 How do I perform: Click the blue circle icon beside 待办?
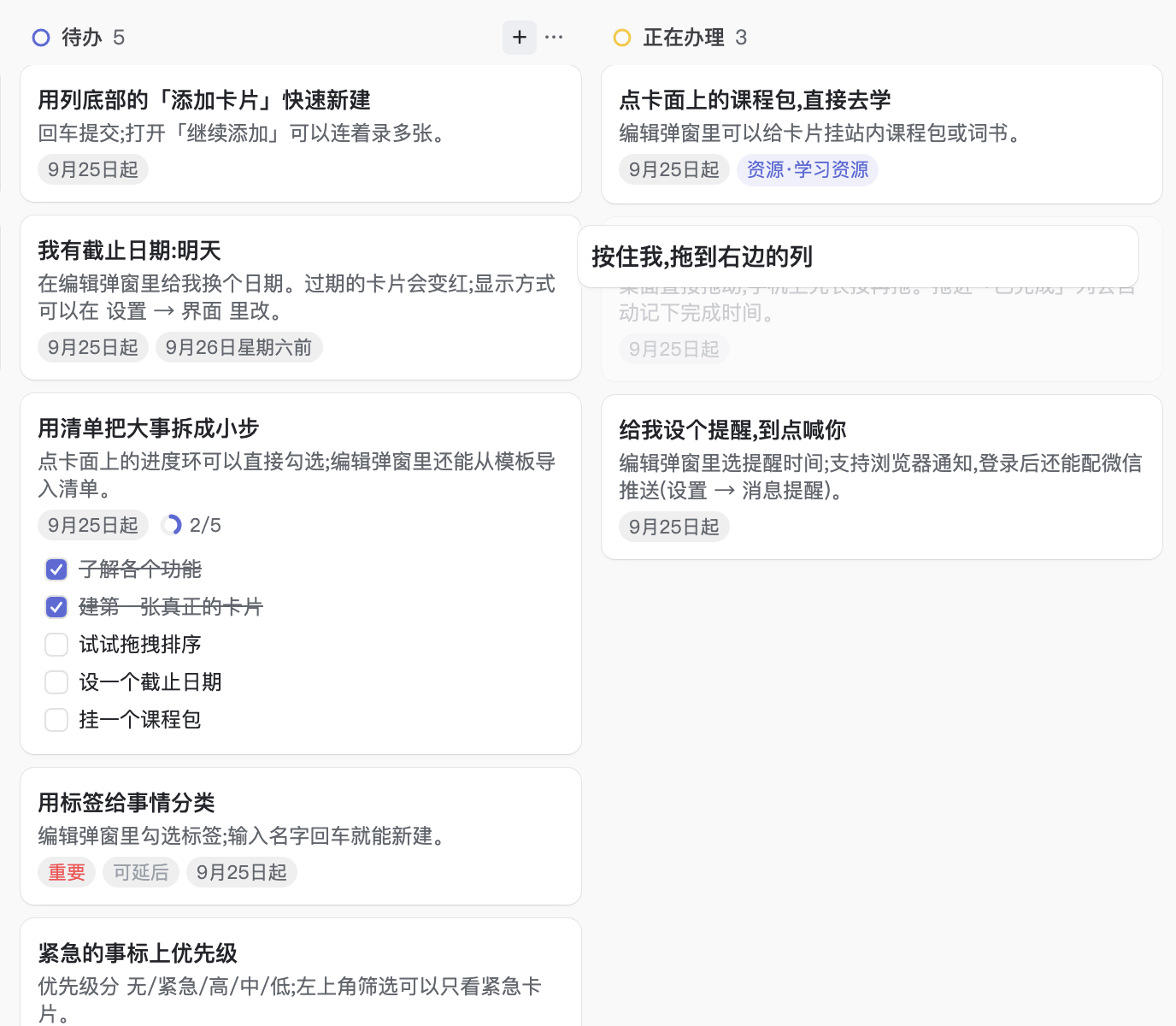pos(41,38)
